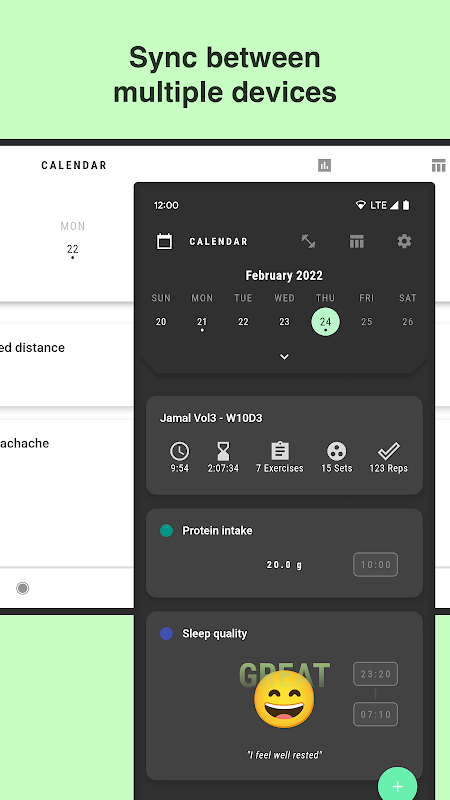This screenshot has height=800, width=450.
Task: Tap the dumbbell exercises icon
Action: 308,241
